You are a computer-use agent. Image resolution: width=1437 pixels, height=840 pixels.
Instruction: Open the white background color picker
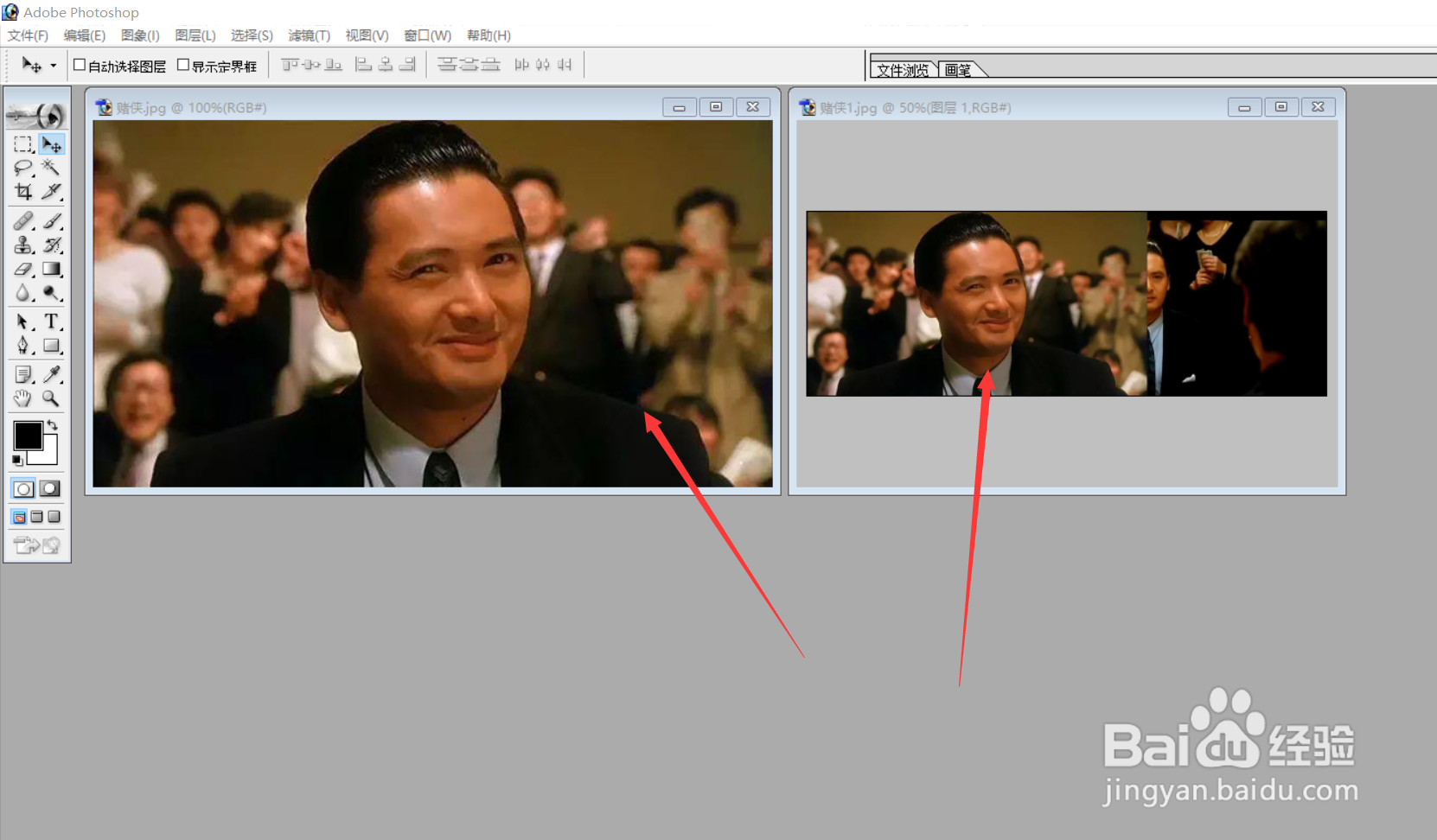(x=49, y=456)
